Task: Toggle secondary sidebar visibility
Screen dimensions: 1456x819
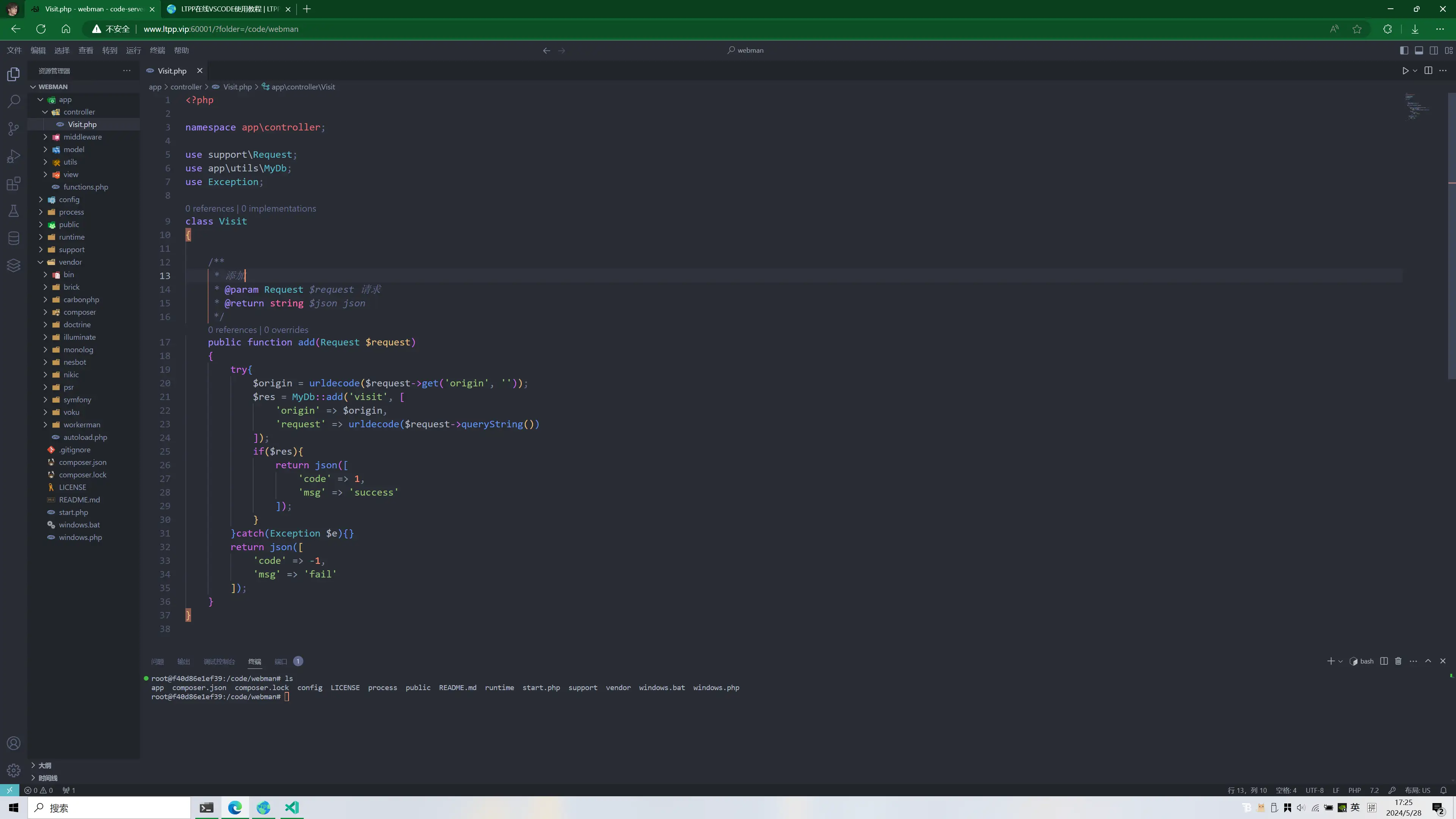Action: tap(1434, 50)
